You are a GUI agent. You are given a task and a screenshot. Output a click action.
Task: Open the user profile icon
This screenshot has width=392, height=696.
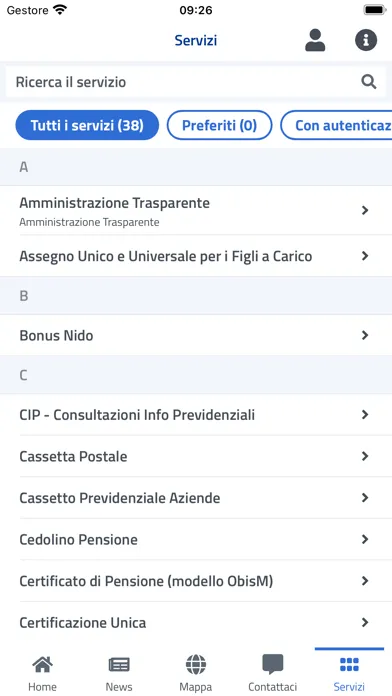tap(315, 40)
